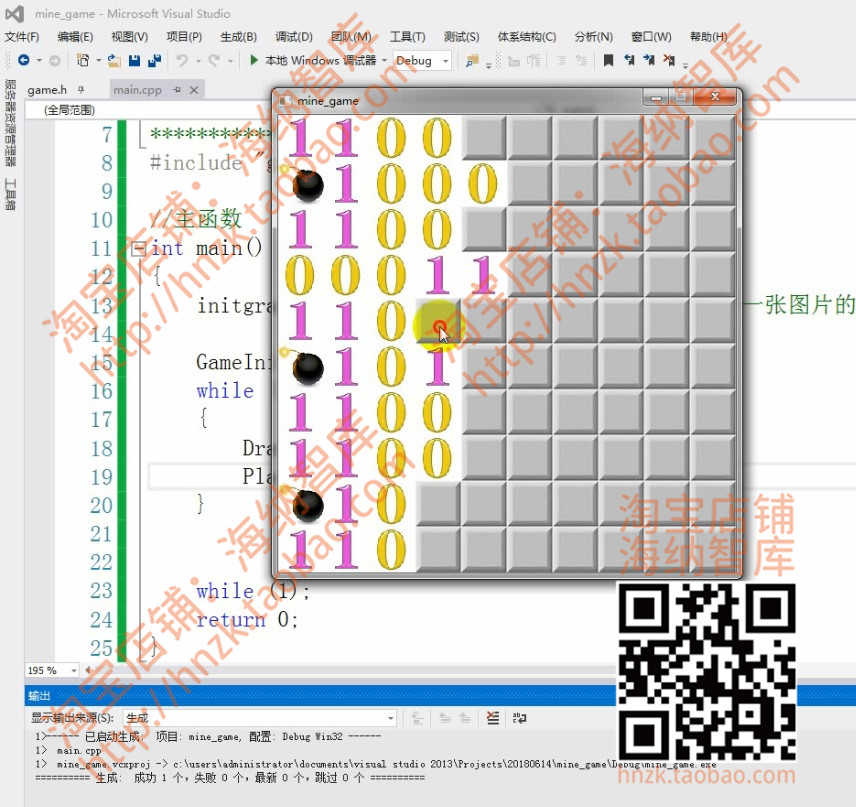Click the 成功 1 个 build summary line

229,778
